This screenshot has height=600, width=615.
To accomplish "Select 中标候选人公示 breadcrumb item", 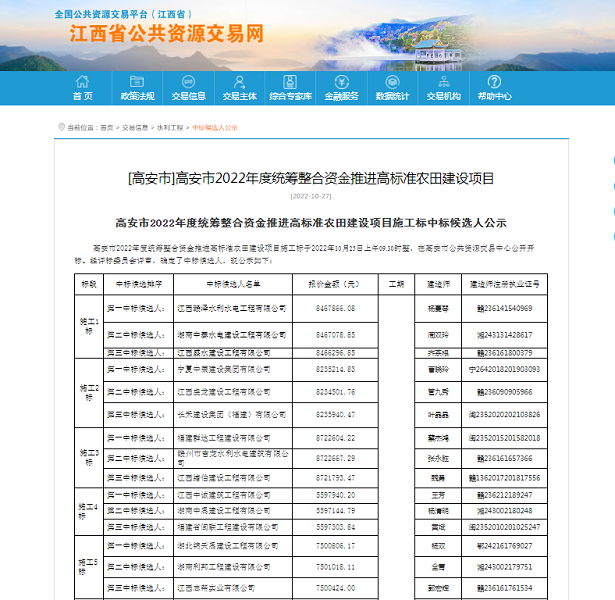I will 215,128.
